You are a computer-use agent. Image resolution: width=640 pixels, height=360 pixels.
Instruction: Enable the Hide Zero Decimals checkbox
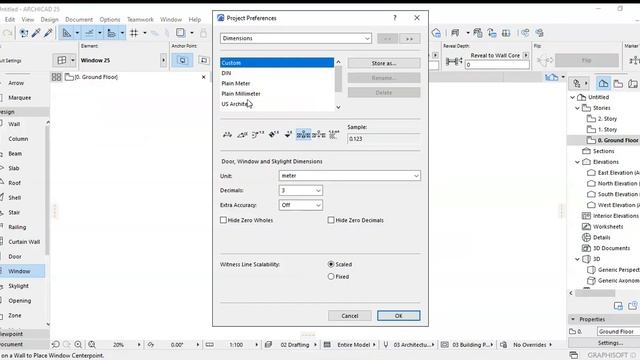[331, 220]
